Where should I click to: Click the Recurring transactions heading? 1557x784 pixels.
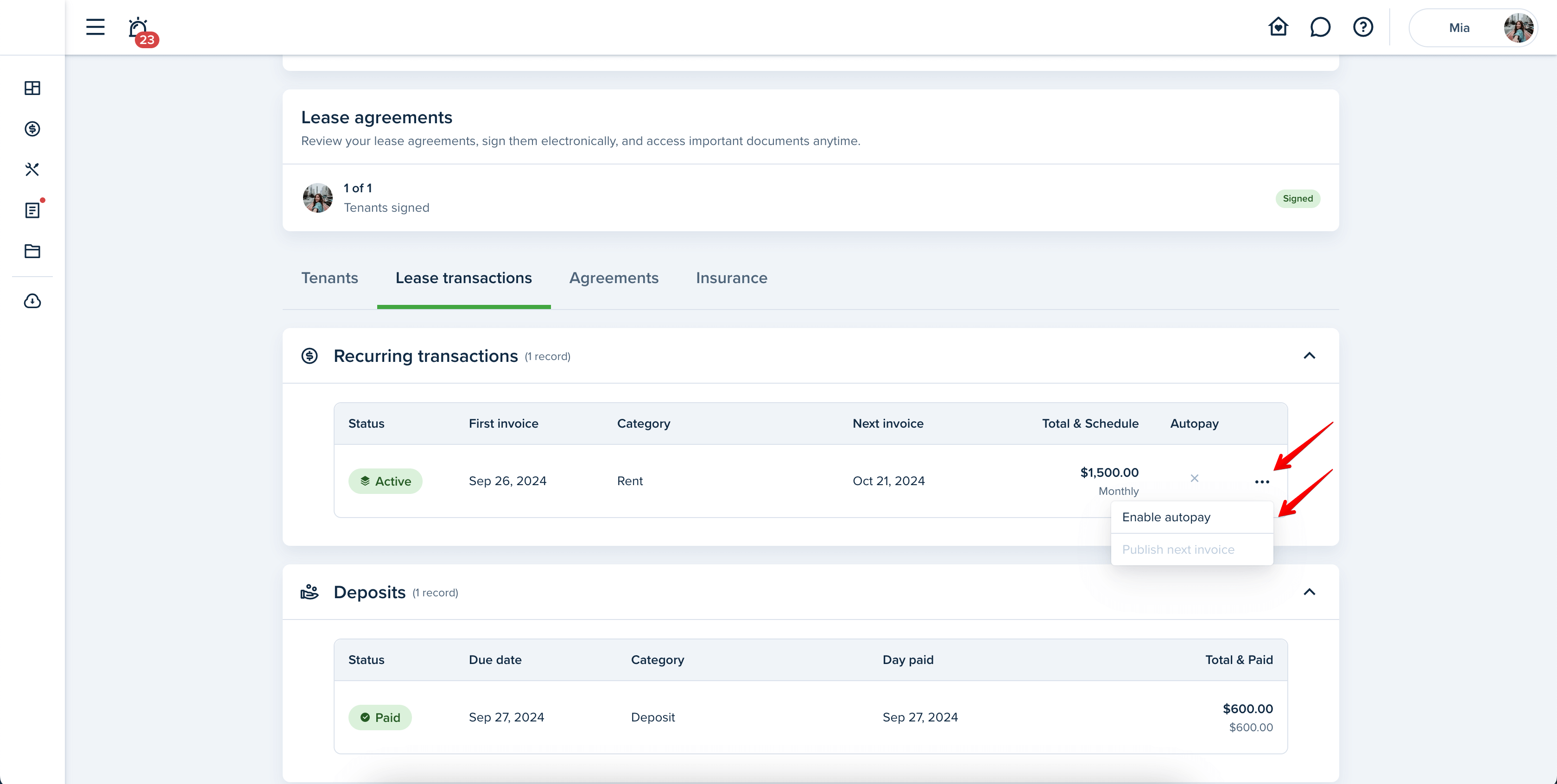tap(425, 356)
